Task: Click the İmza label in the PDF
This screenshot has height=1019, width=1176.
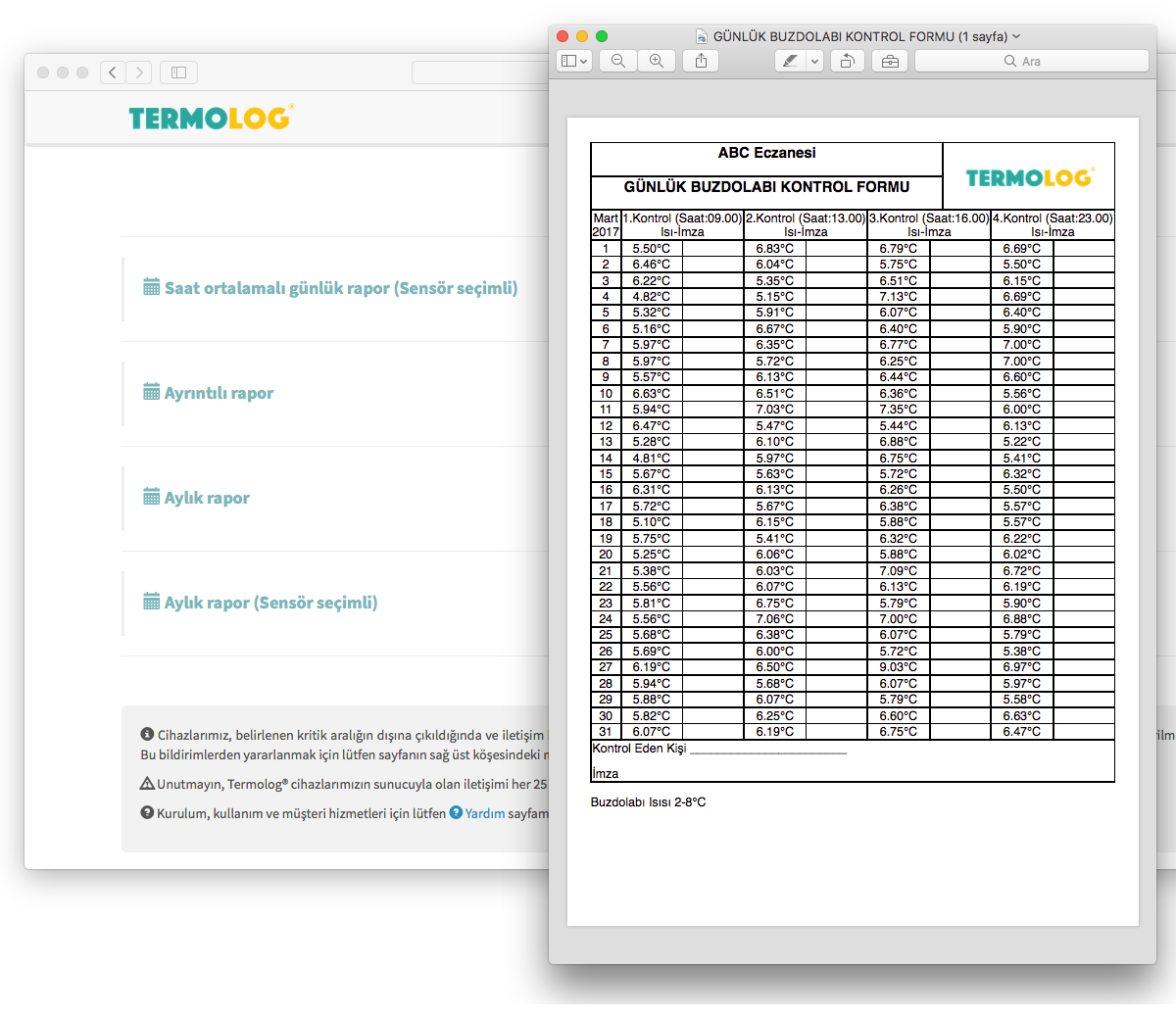Action: (605, 774)
